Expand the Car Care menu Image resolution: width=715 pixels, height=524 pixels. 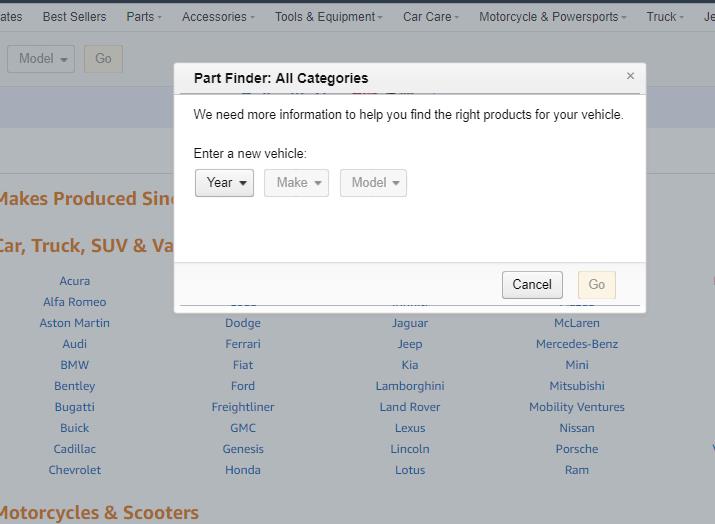[x=431, y=17]
